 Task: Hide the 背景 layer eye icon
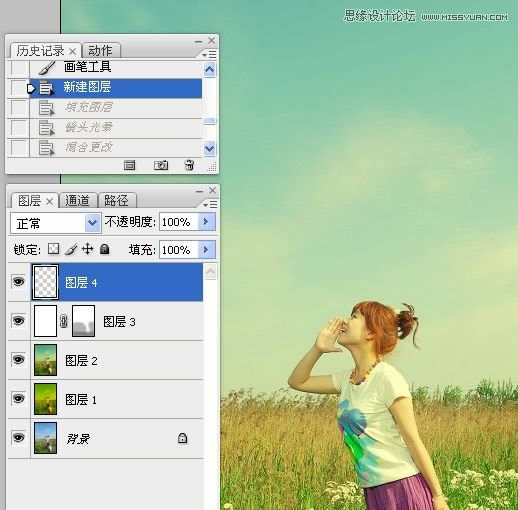coord(18,437)
